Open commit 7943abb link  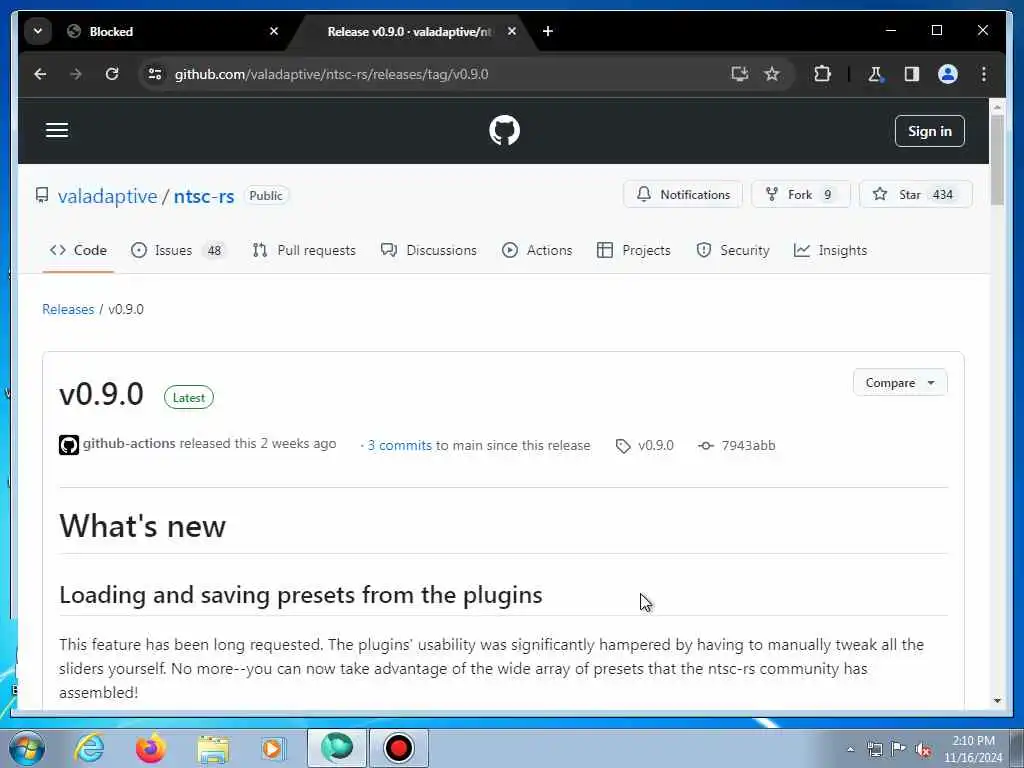(737, 445)
